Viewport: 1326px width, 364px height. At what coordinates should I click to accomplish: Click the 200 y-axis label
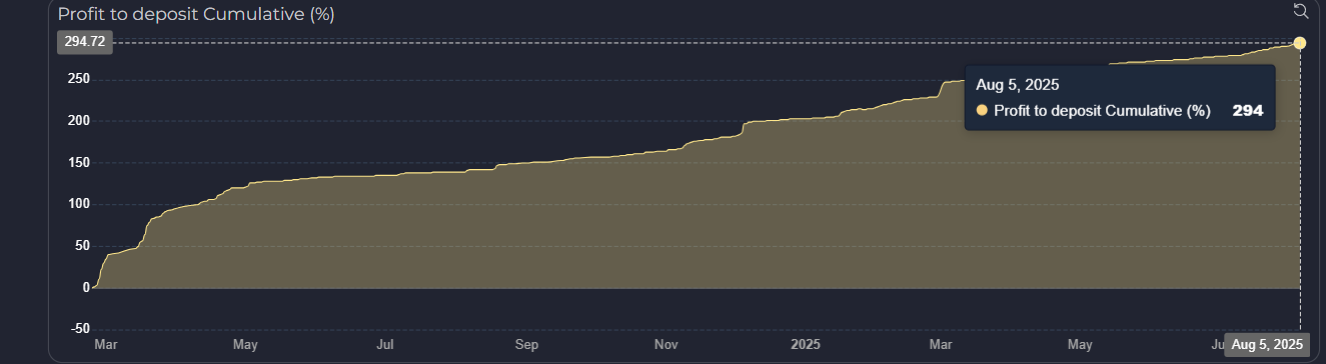tap(78, 121)
